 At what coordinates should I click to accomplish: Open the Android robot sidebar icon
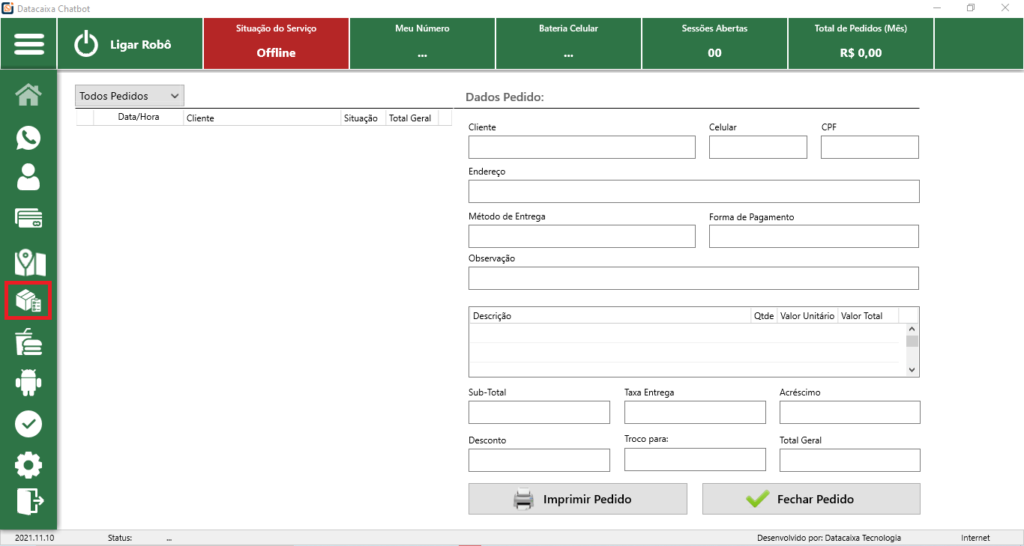[x=28, y=383]
